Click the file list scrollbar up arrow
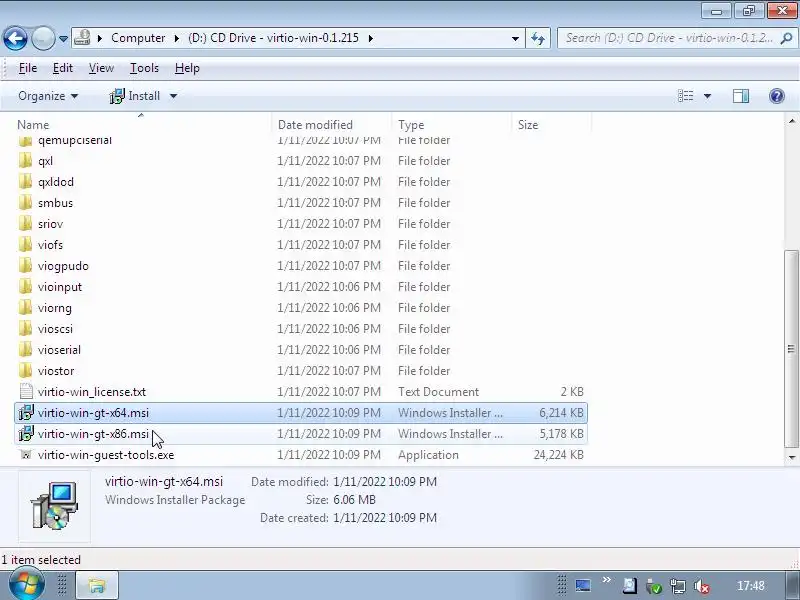The image size is (800, 600). point(791,121)
